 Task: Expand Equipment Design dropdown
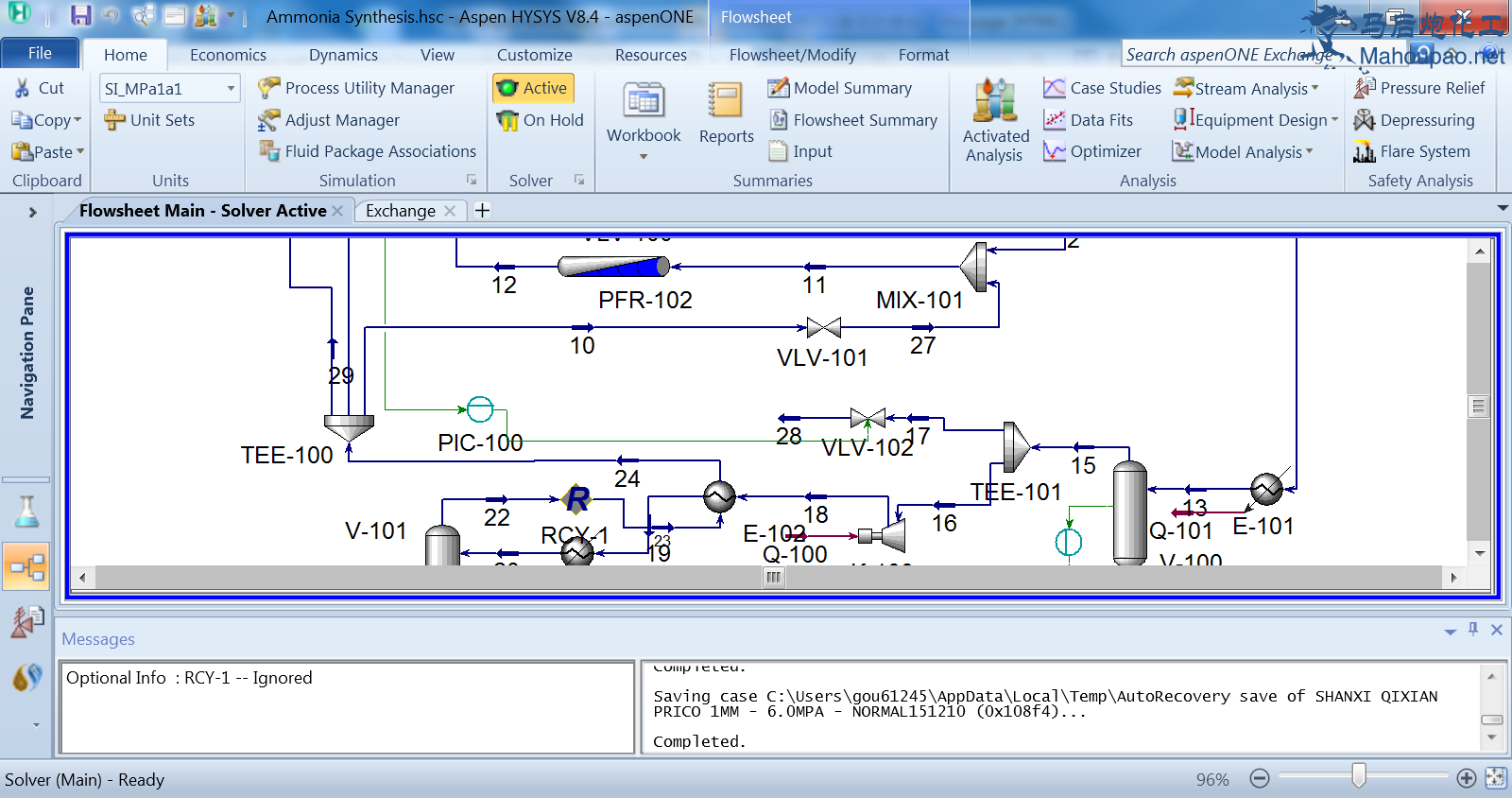(x=1334, y=120)
